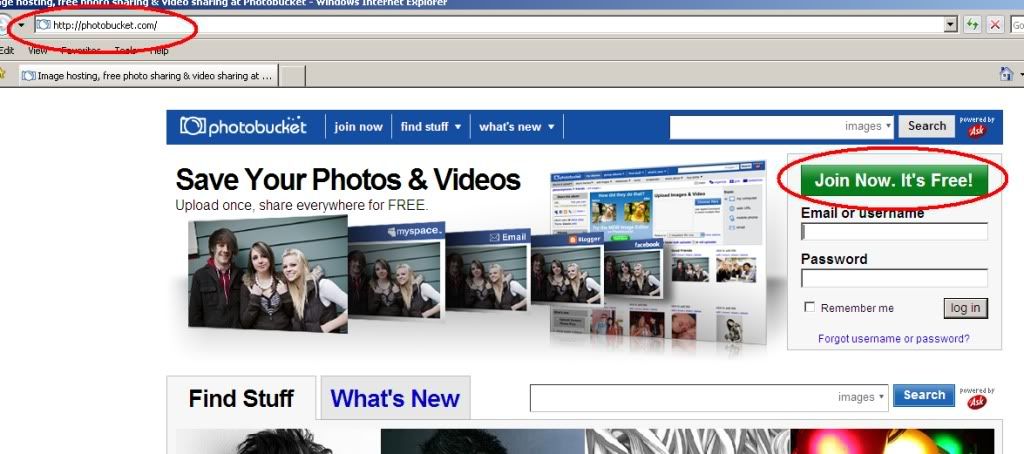Click the green Join Now. It's Free! button
Viewport: 1024px width, 454px height.
point(894,180)
